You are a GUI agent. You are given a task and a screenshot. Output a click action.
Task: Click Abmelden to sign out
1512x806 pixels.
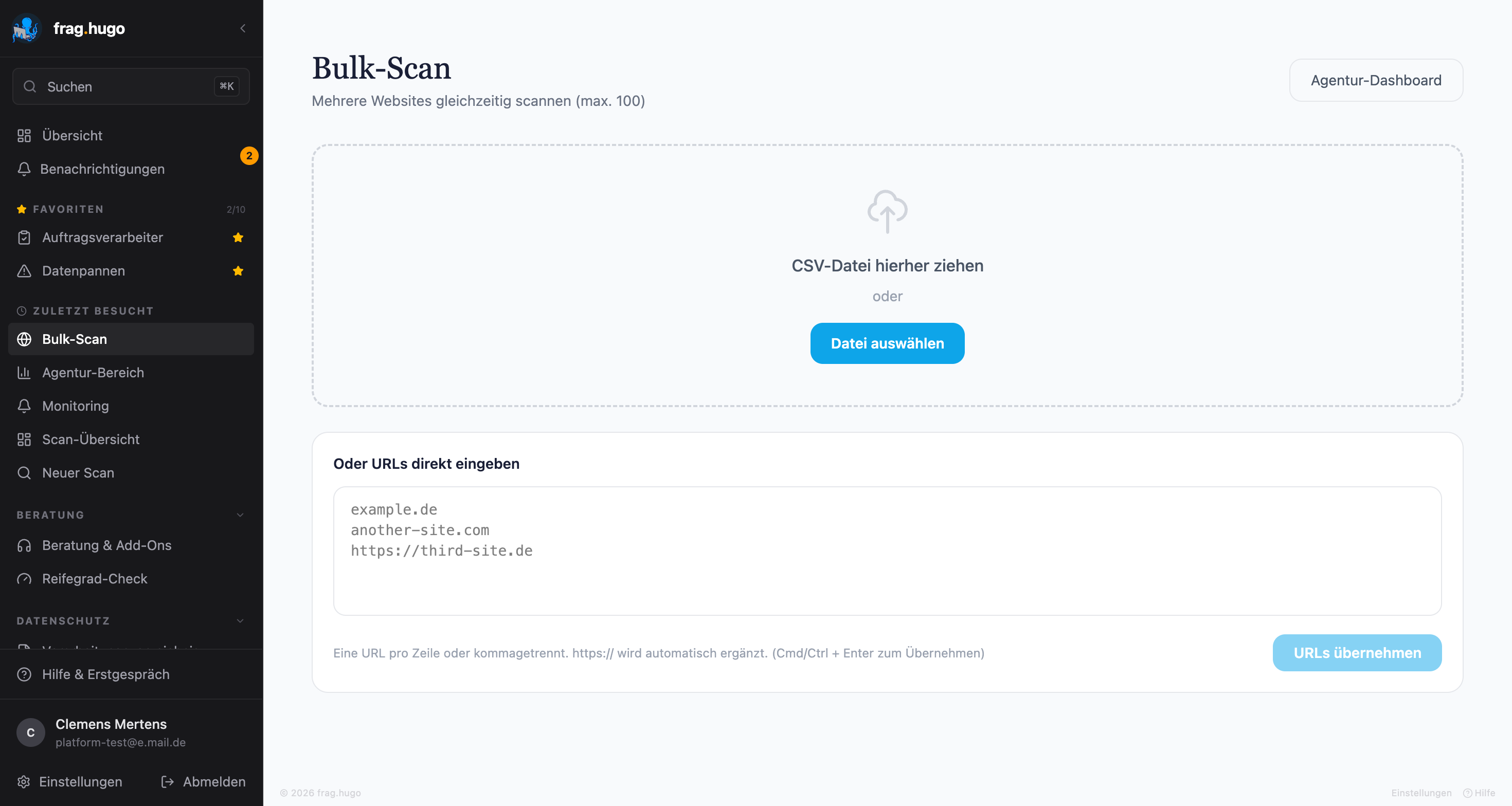(203, 782)
